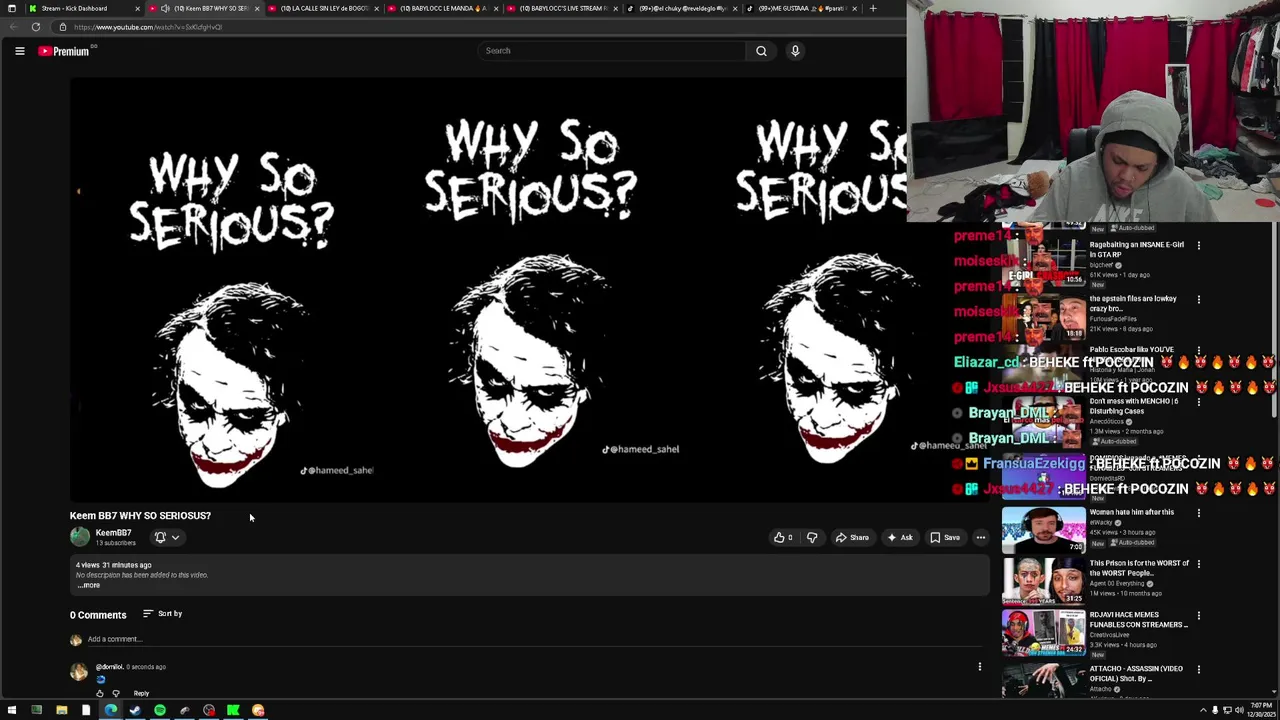Click the Ask button under the video
The width and height of the screenshot is (1280, 720).
[x=900, y=538]
